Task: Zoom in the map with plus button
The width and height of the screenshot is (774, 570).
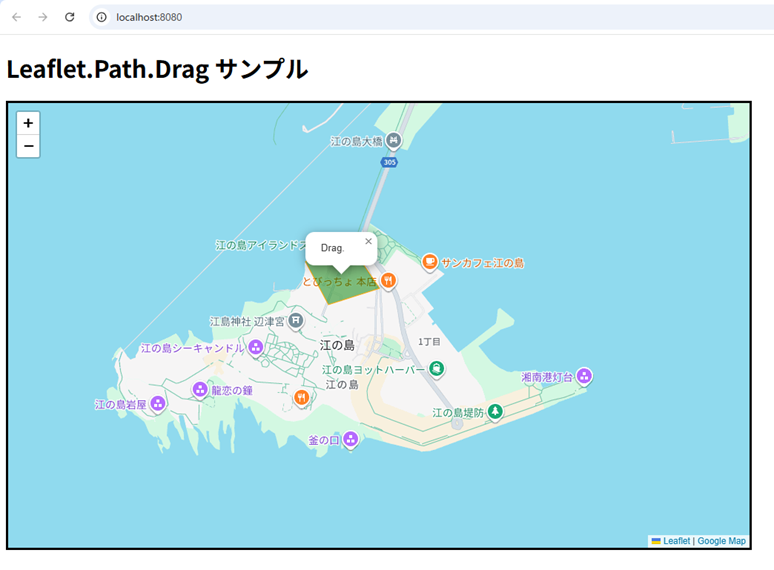Action: pyautogui.click(x=28, y=123)
